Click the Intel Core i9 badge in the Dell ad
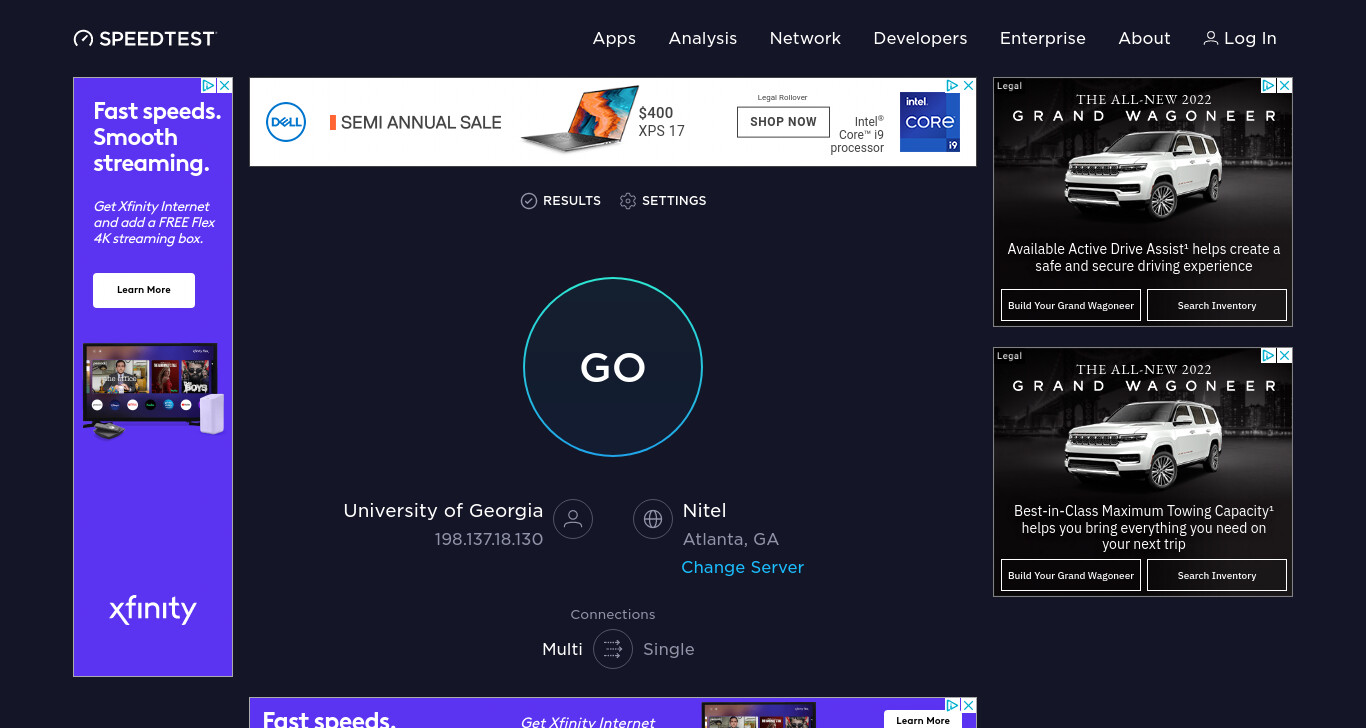 (930, 122)
